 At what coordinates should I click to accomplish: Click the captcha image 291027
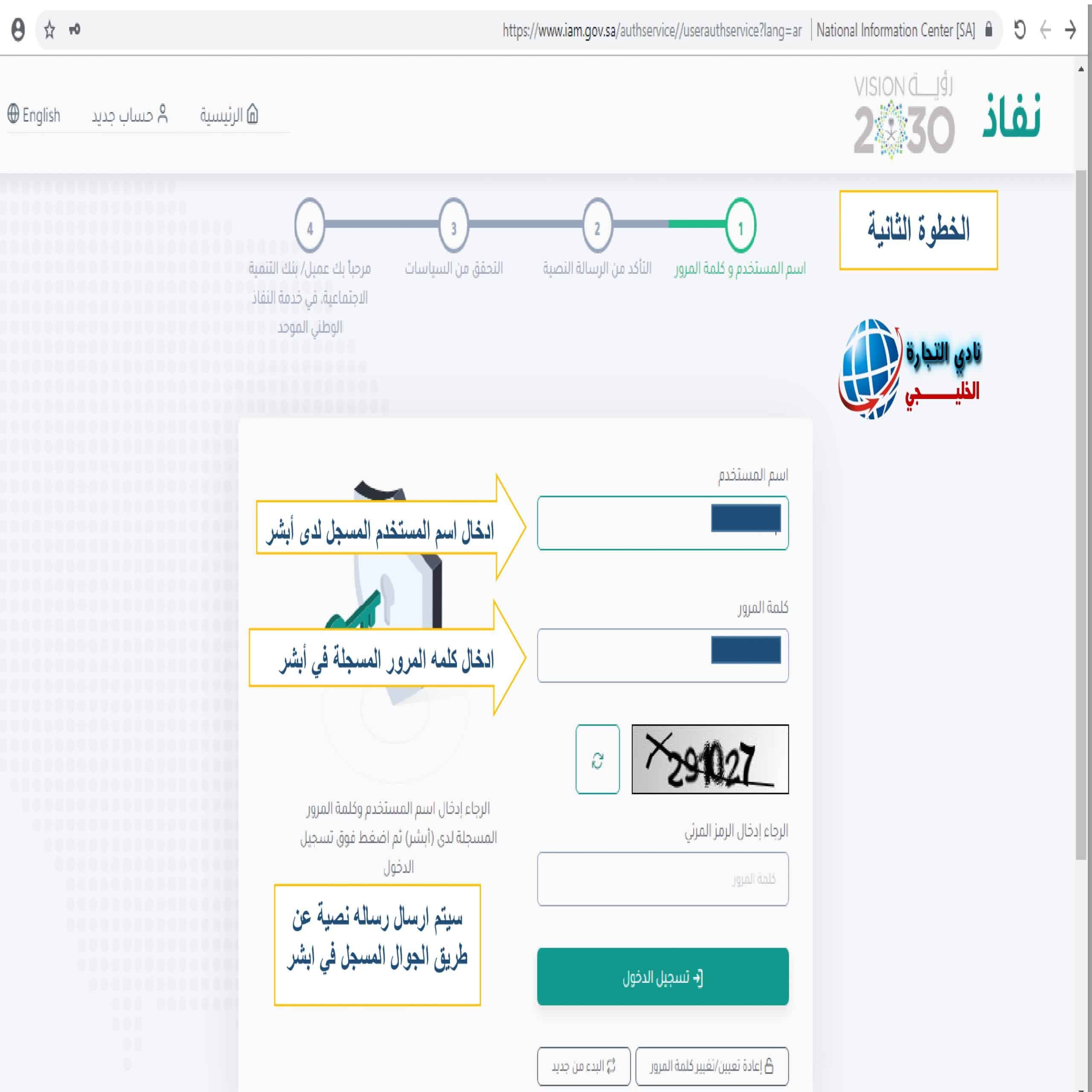pyautogui.click(x=710, y=759)
